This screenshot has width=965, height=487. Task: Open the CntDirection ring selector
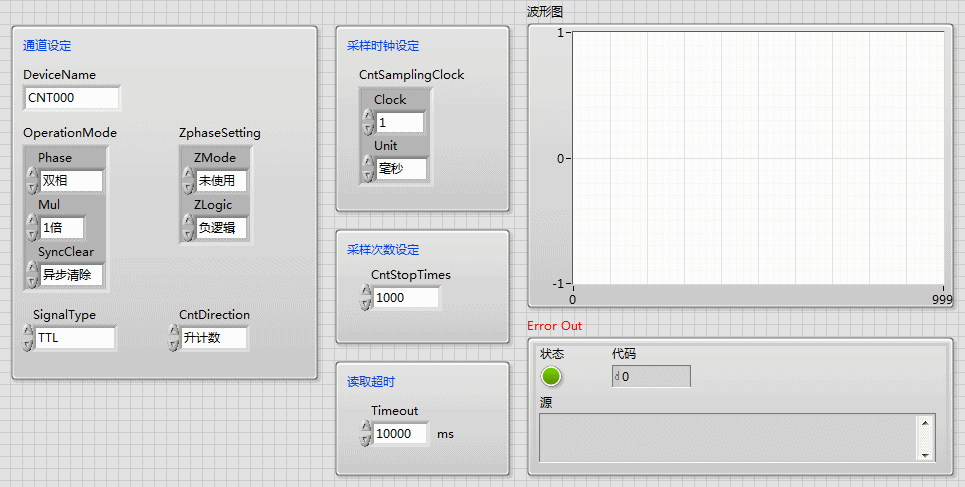[213, 338]
